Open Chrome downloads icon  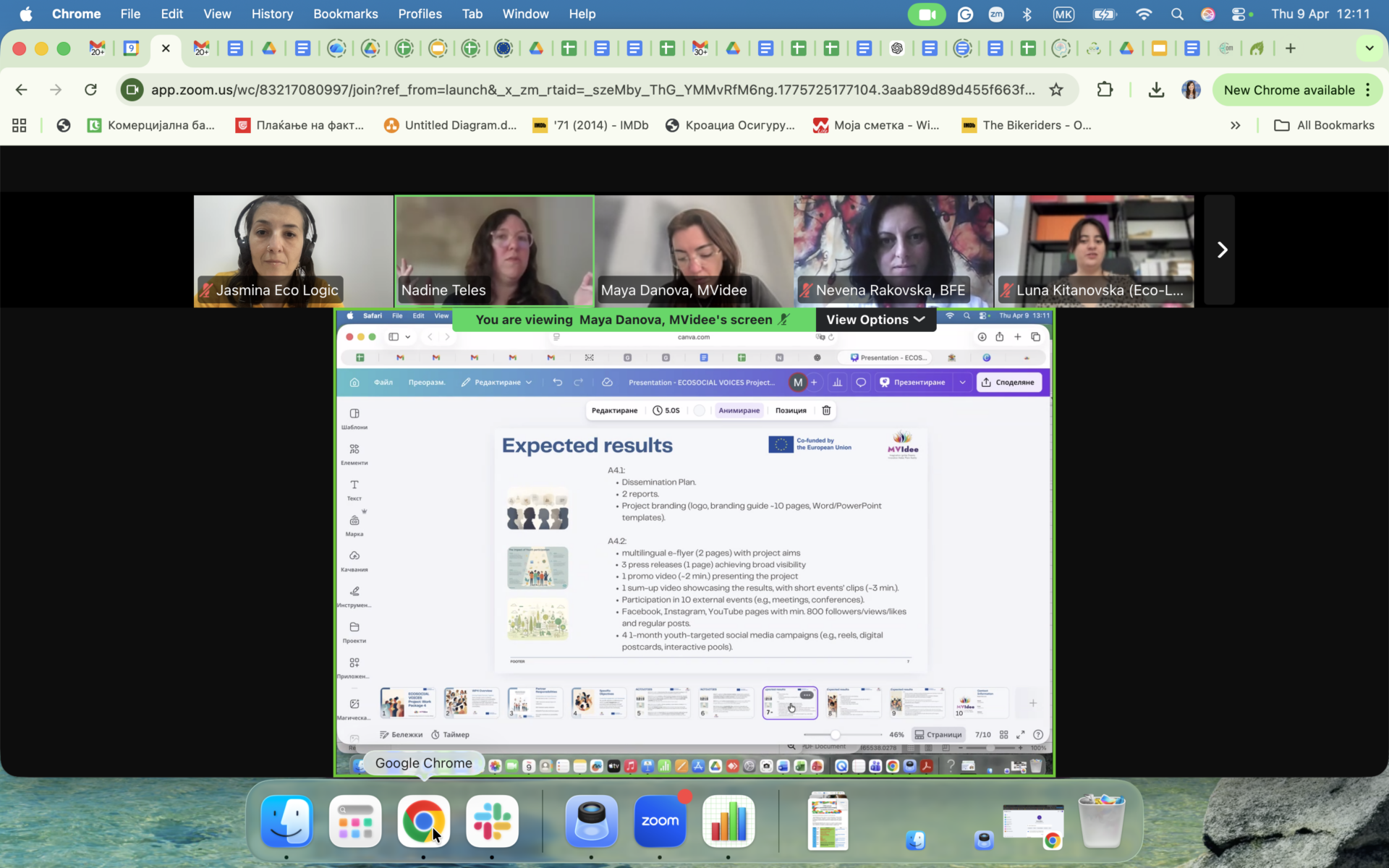(x=1156, y=90)
